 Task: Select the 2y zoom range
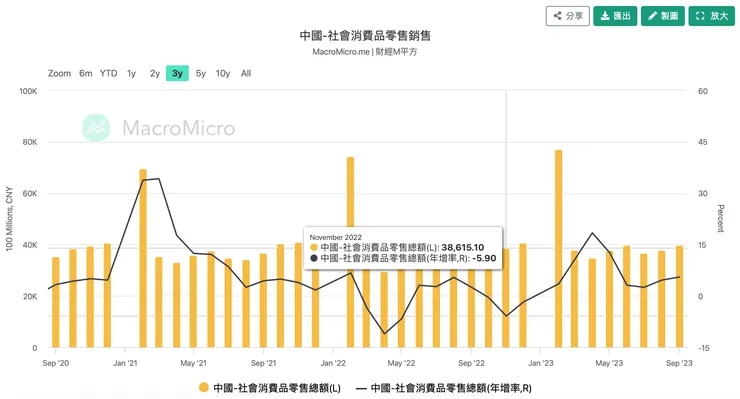click(x=155, y=73)
